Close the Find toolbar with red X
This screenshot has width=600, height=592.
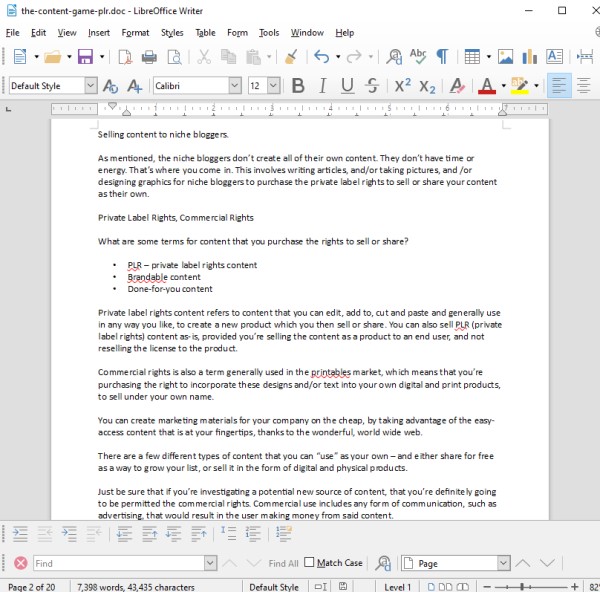[x=21, y=563]
